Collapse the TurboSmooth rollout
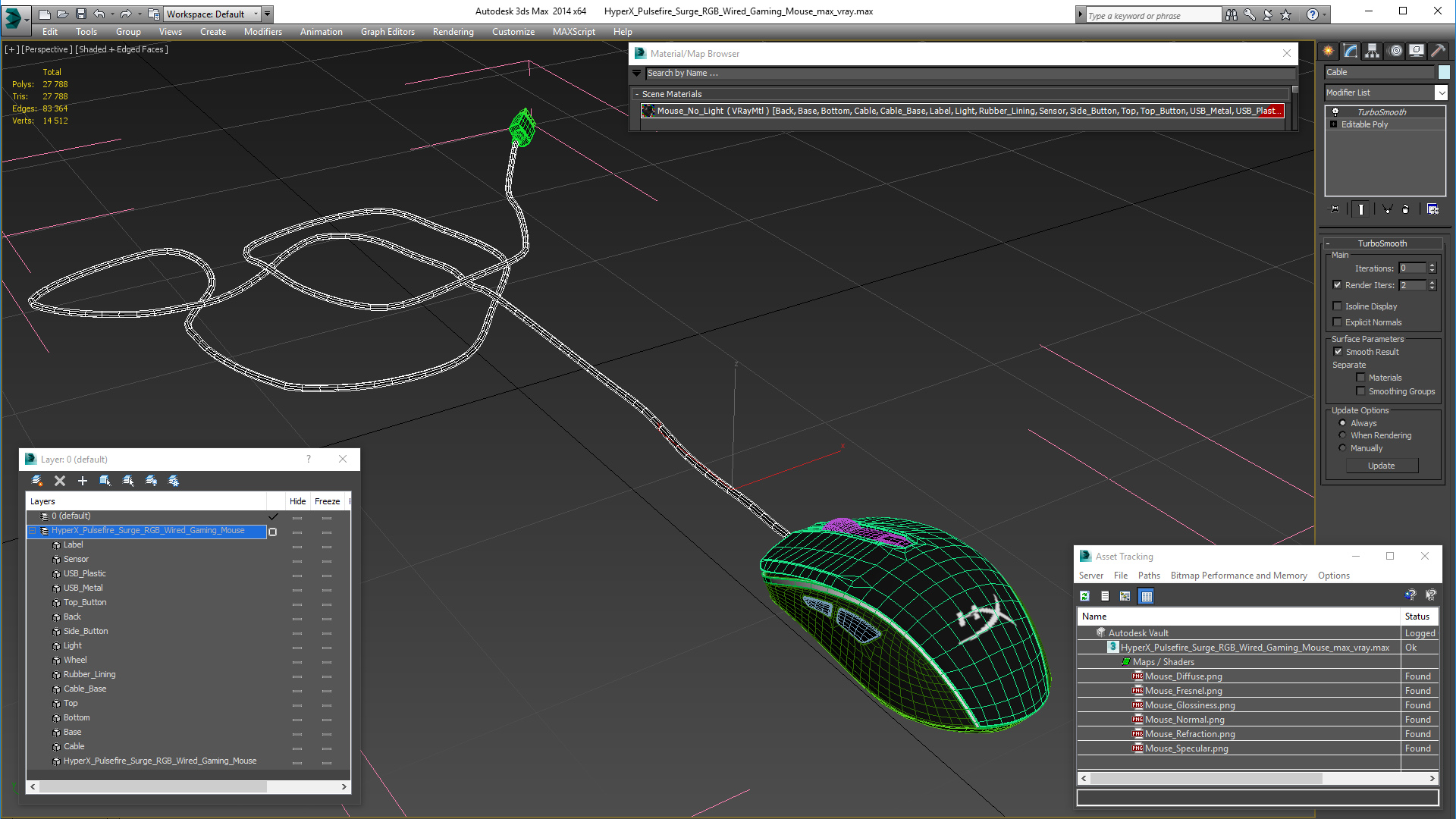The height and width of the screenshot is (819, 1456). point(1328,243)
